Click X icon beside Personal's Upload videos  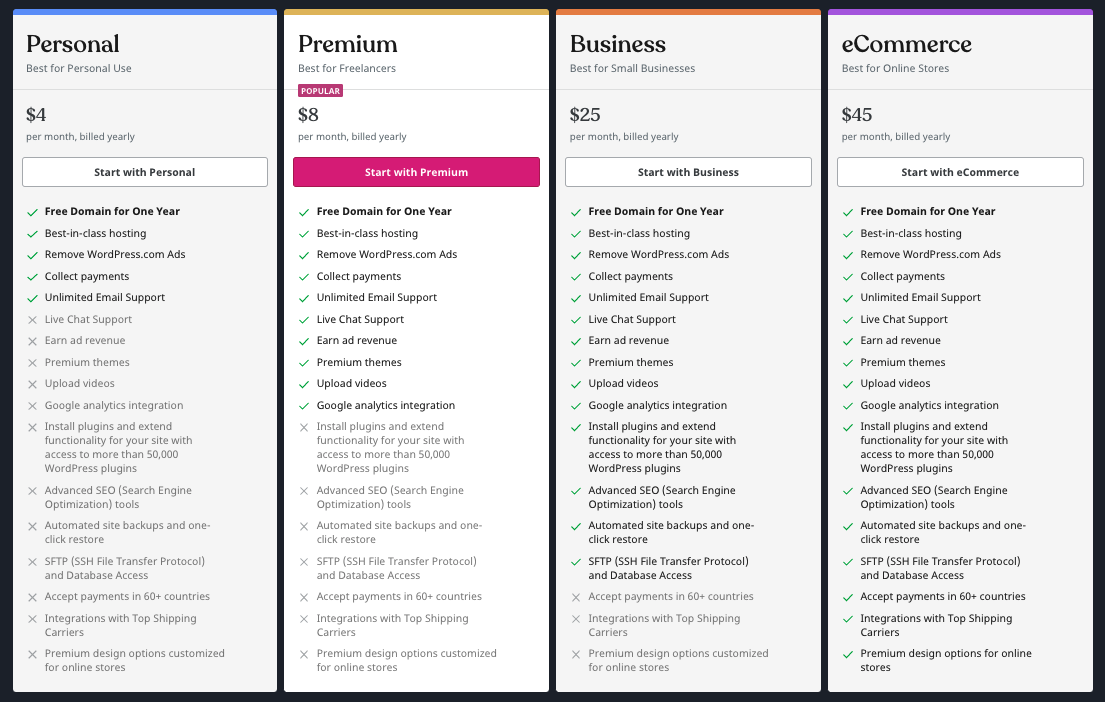(33, 384)
